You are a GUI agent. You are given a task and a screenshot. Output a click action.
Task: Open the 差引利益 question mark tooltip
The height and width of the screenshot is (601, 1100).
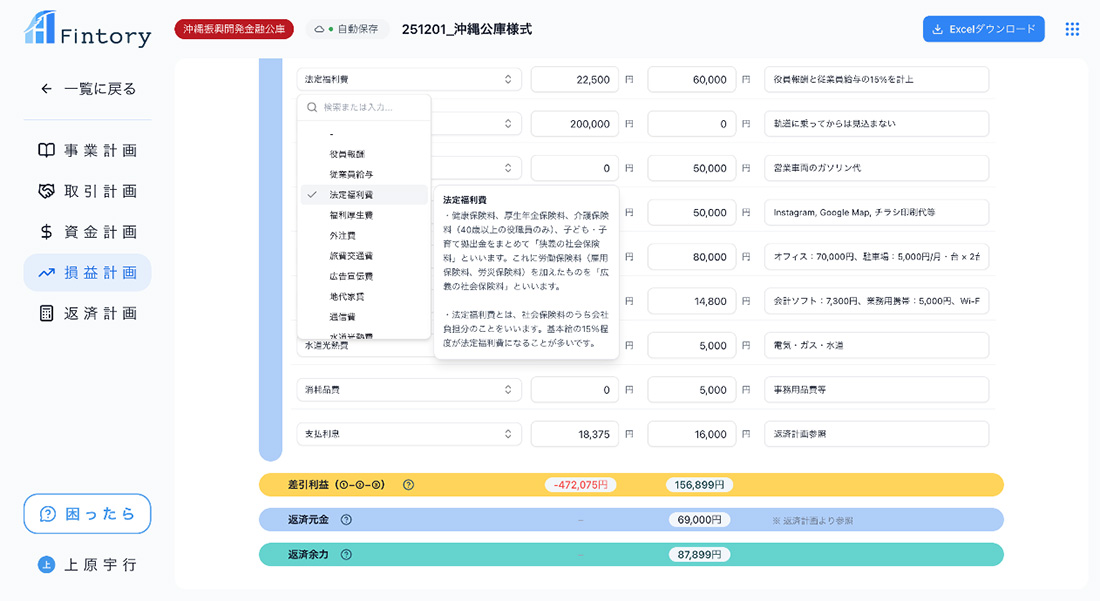[407, 484]
